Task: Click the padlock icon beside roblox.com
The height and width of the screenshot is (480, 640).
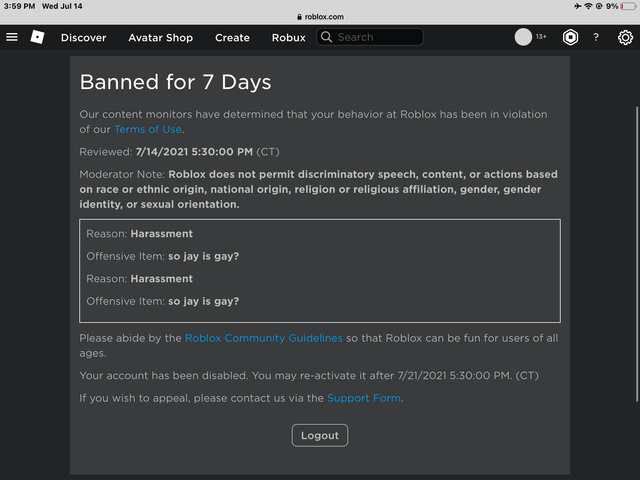Action: click(x=299, y=17)
